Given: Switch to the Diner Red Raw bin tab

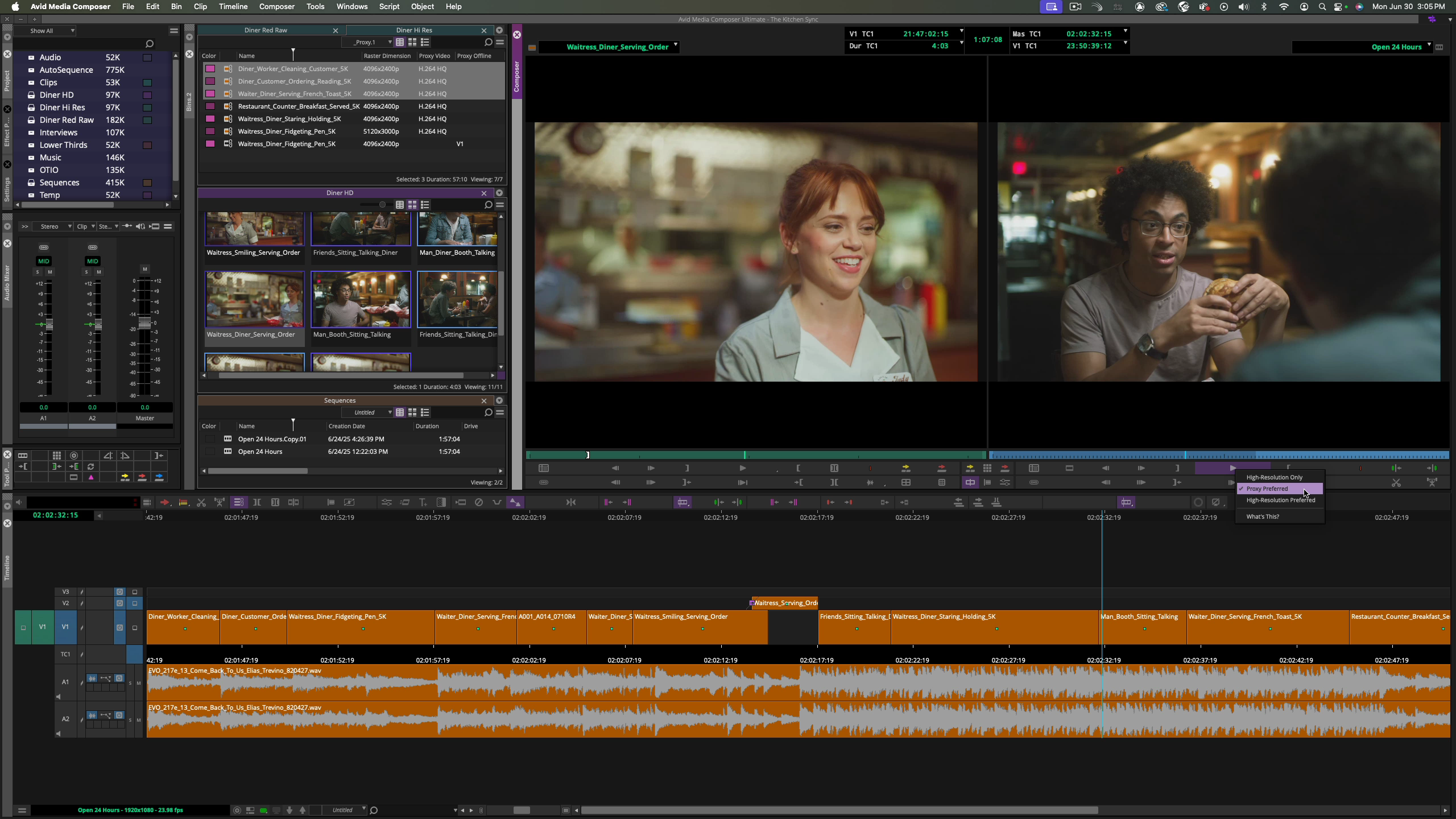Looking at the screenshot, I should 266,30.
